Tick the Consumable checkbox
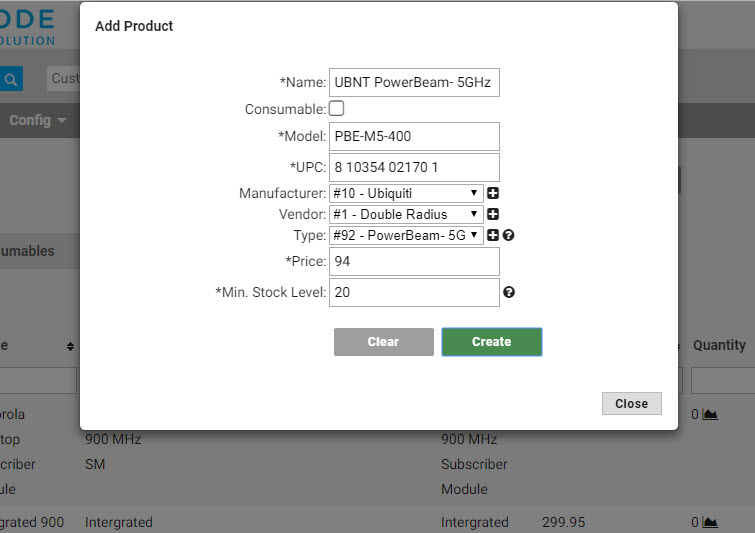755x533 pixels. click(336, 108)
